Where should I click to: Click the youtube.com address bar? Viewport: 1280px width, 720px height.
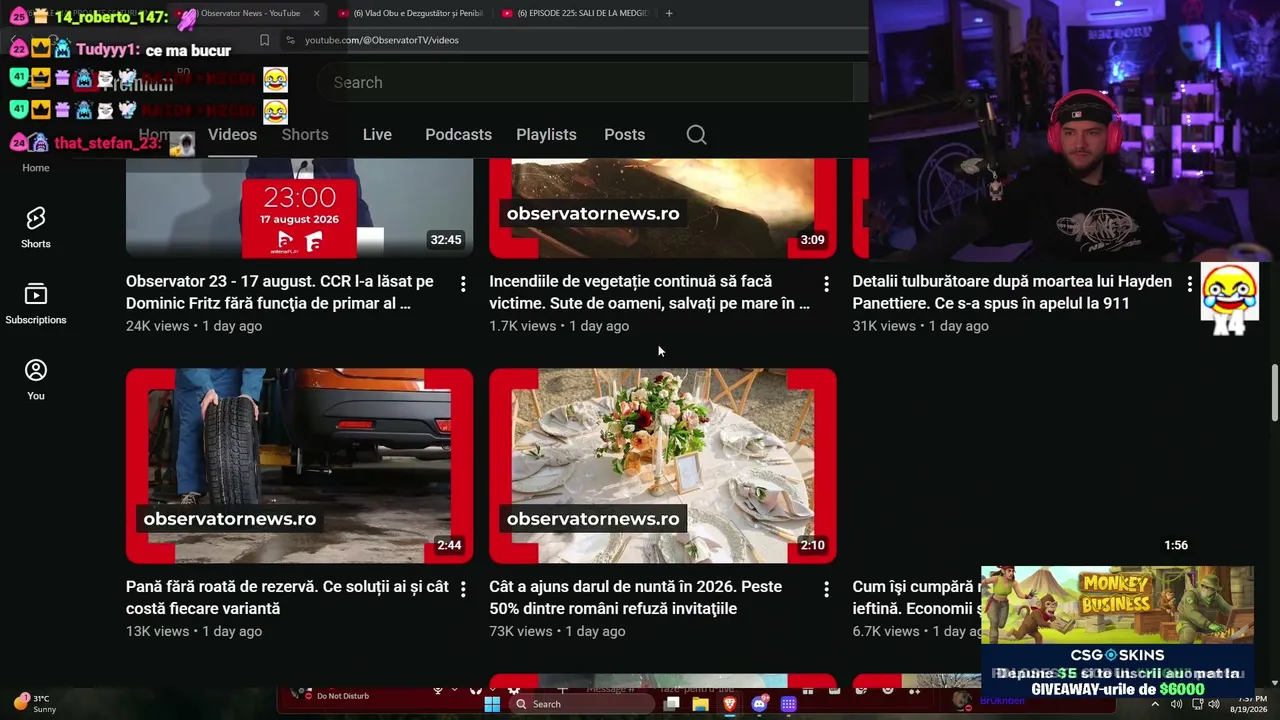click(x=575, y=40)
